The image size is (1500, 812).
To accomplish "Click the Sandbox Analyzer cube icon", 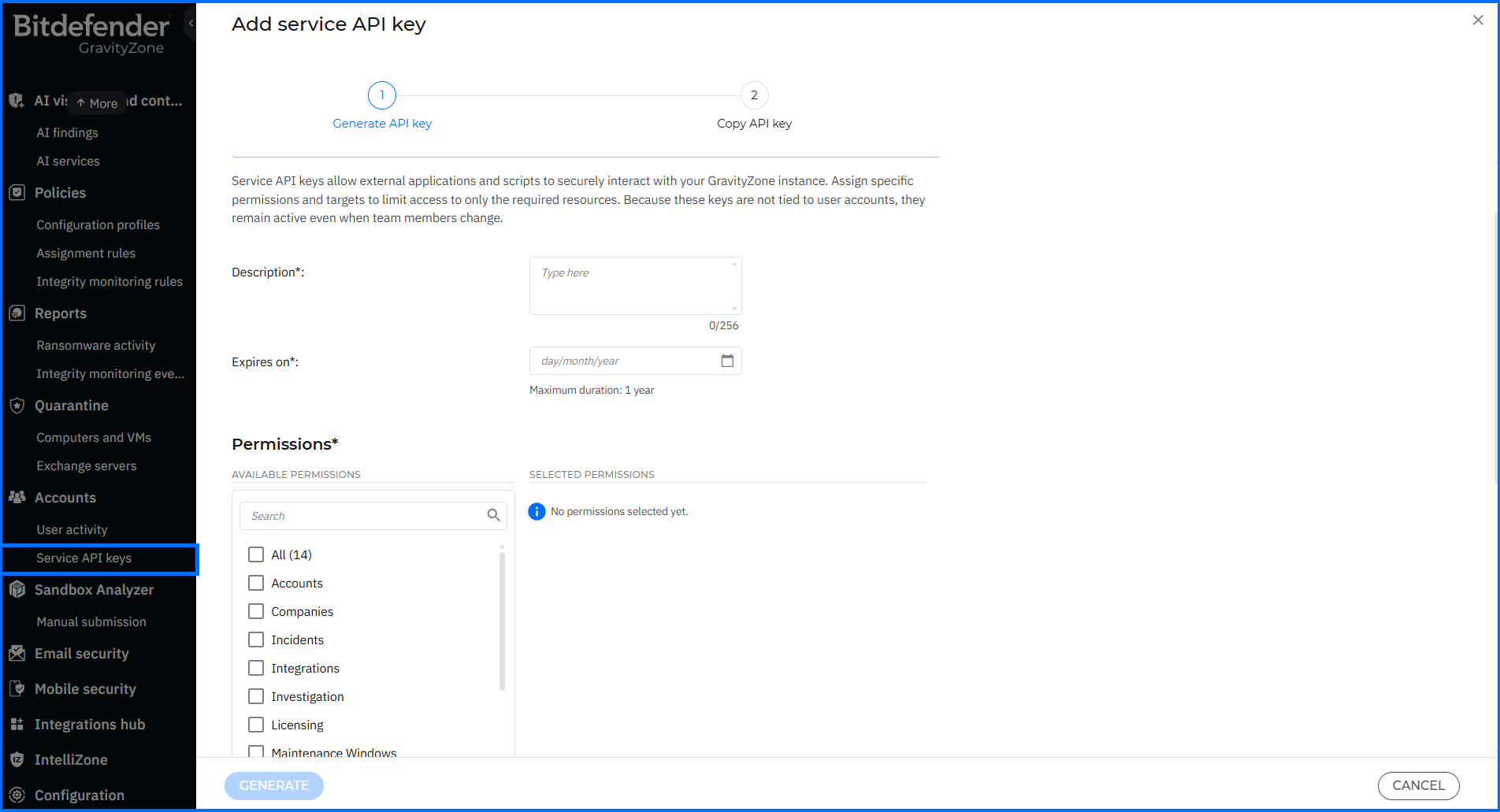I will point(17,590).
